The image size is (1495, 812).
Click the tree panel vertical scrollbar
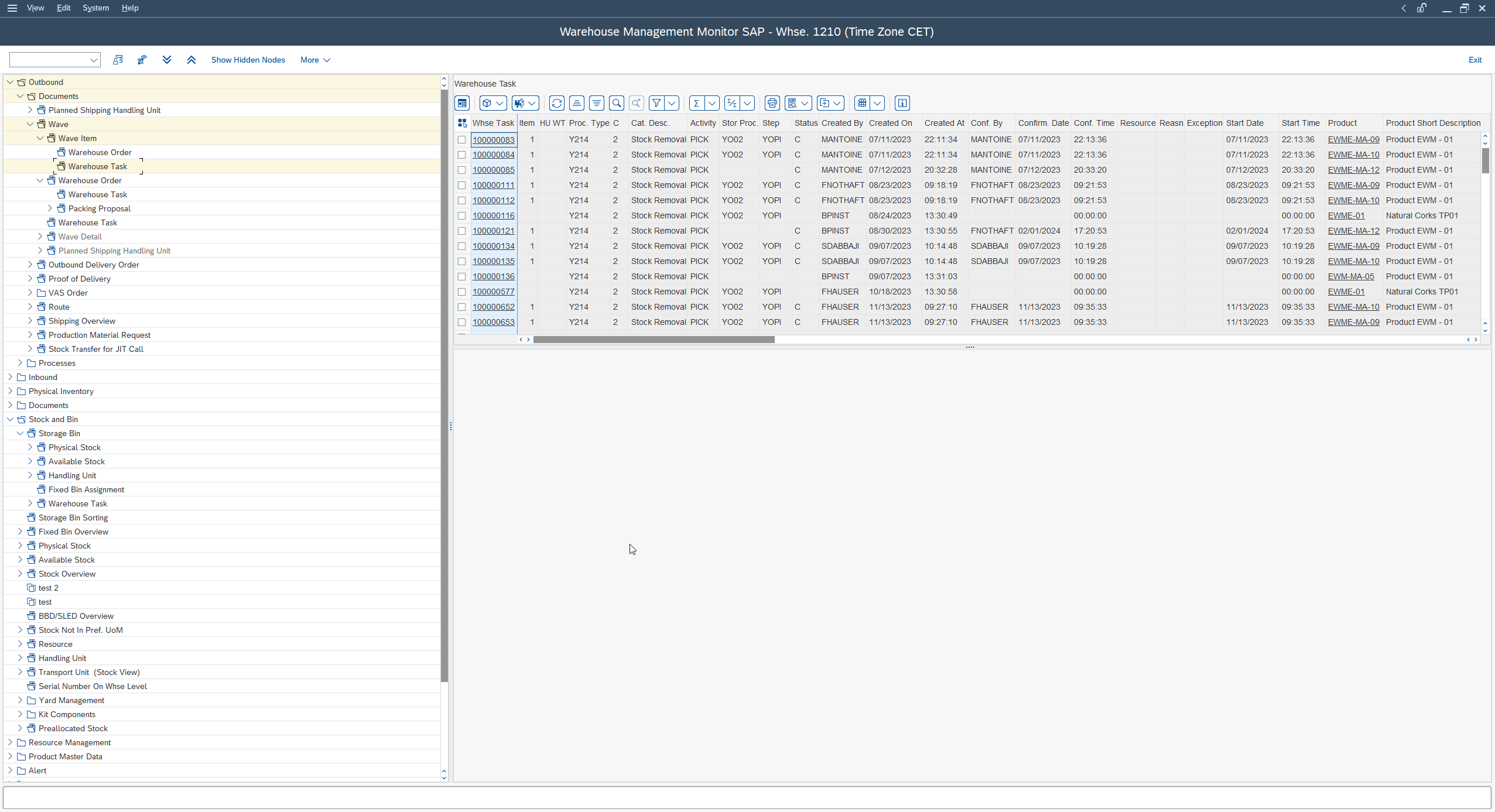coord(444,385)
